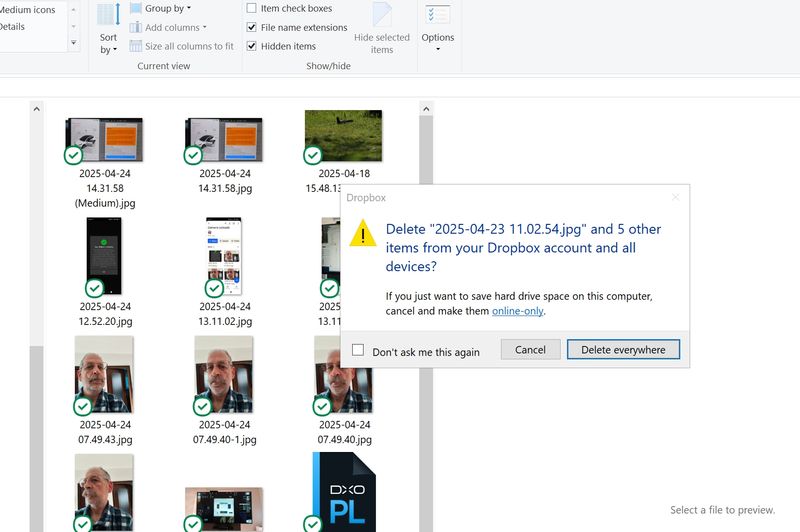Click navigation pane scroll up arrow

pos(36,109)
